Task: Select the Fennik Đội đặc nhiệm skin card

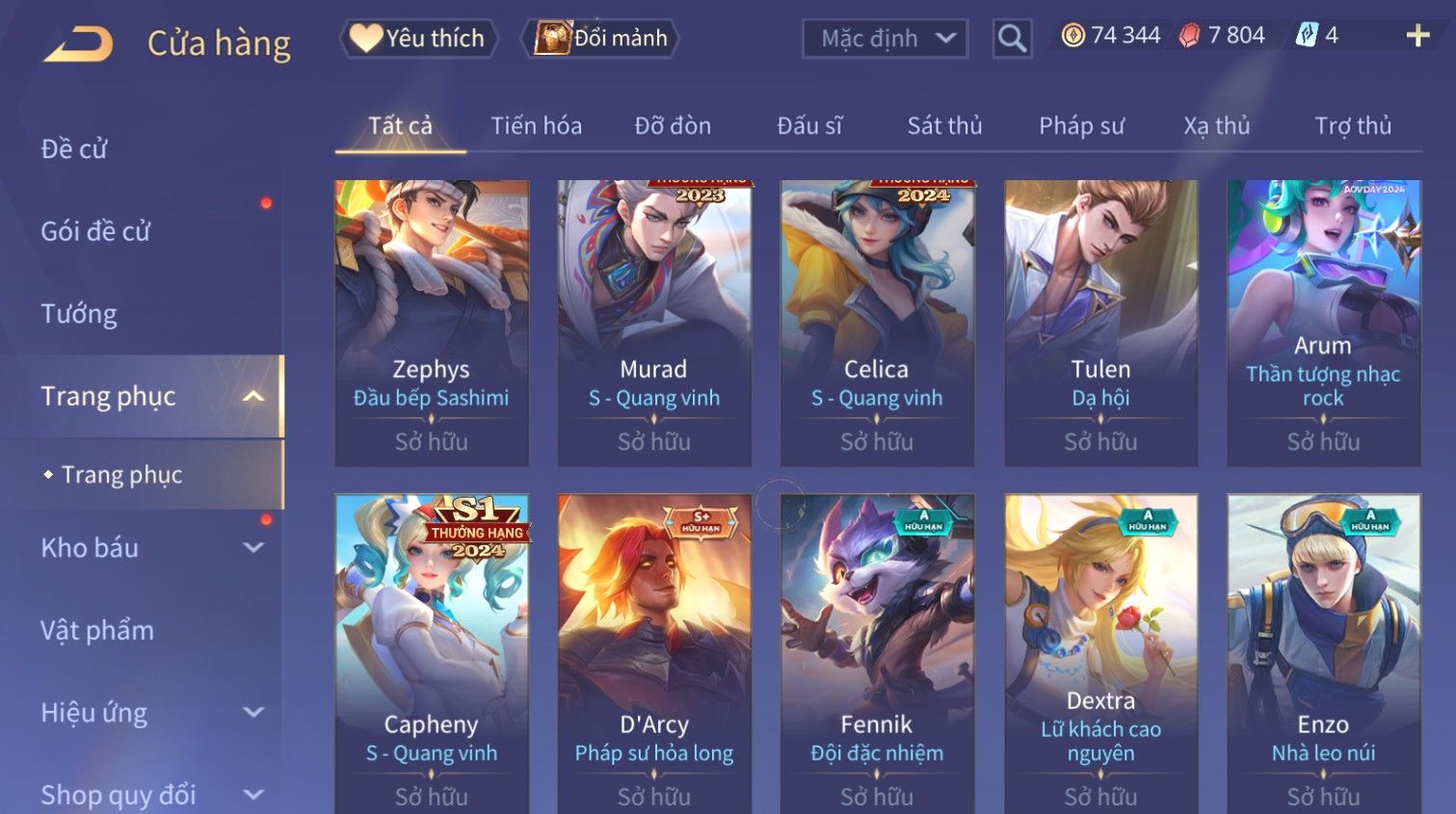Action: pyautogui.click(x=877, y=654)
